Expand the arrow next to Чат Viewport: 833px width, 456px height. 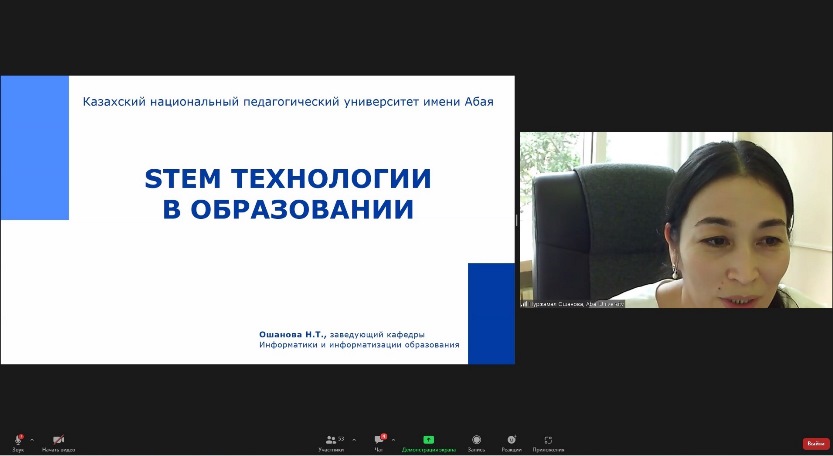(x=394, y=440)
